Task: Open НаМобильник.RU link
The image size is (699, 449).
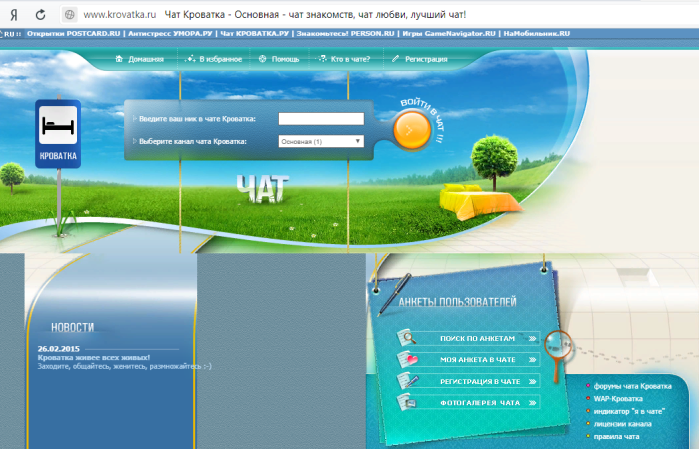Action: tap(537, 33)
